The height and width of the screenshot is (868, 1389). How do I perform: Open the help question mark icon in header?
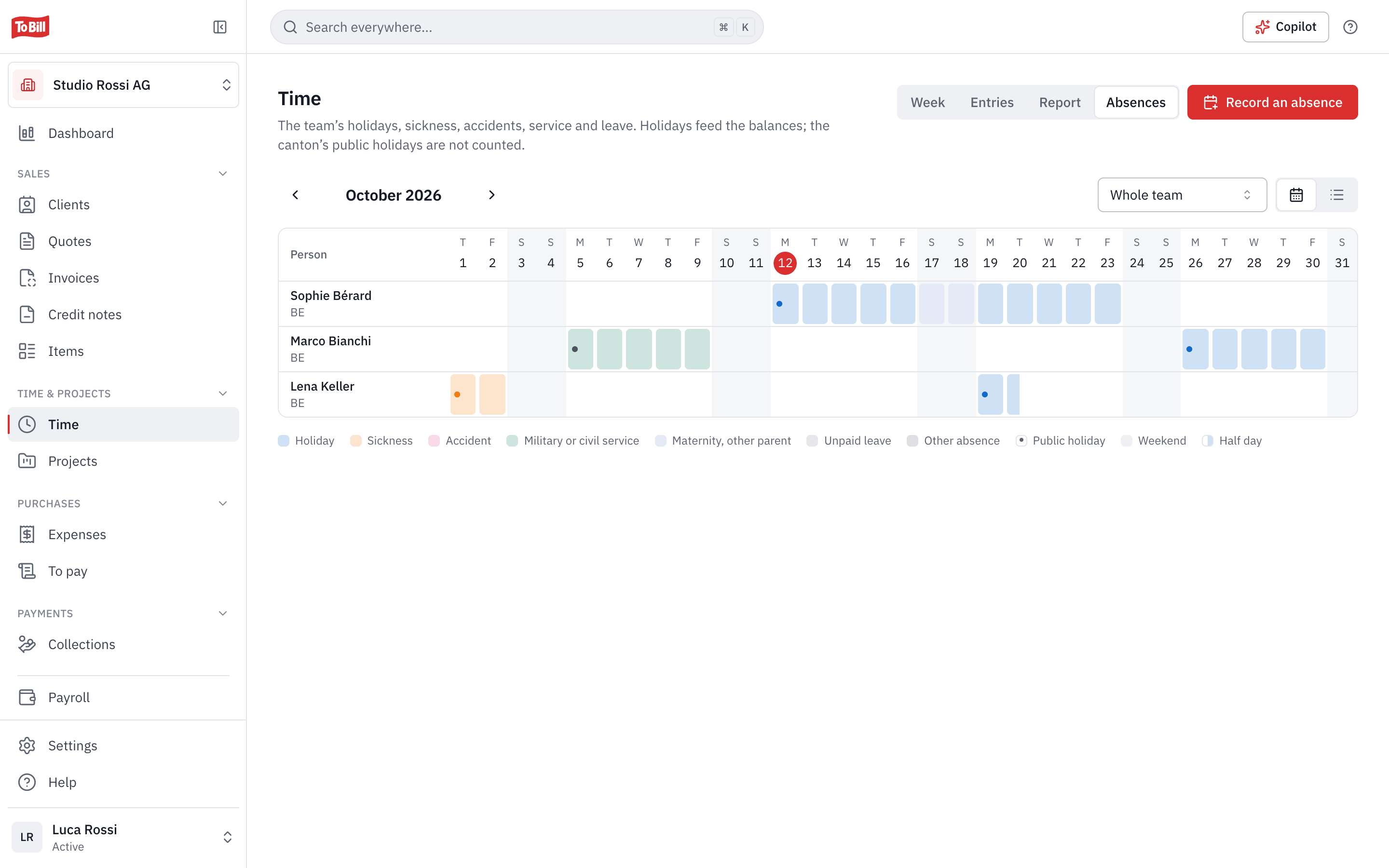(x=1350, y=27)
